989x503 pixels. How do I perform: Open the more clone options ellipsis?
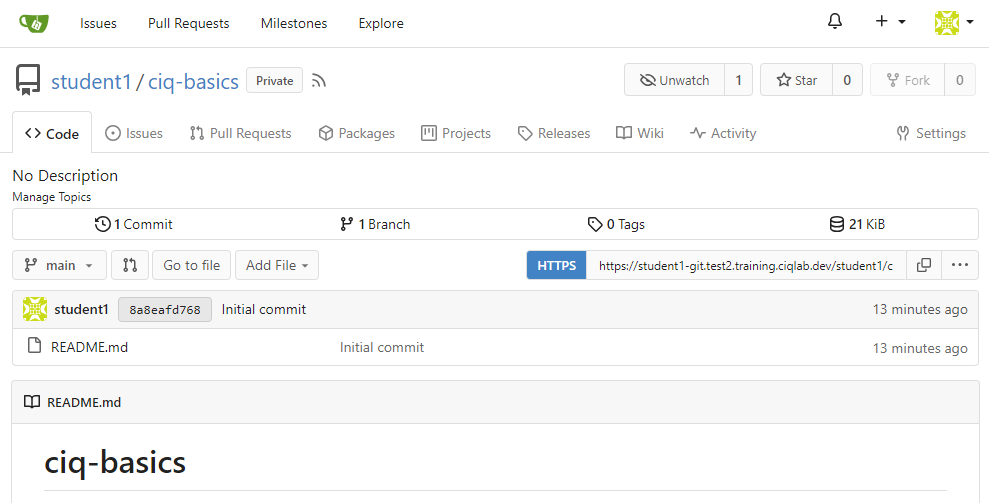point(959,265)
